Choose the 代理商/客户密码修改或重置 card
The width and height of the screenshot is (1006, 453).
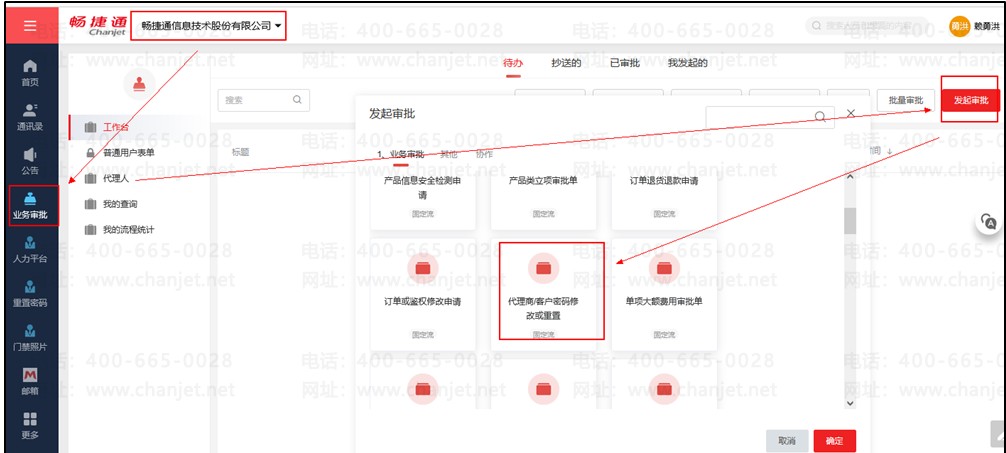(x=543, y=295)
